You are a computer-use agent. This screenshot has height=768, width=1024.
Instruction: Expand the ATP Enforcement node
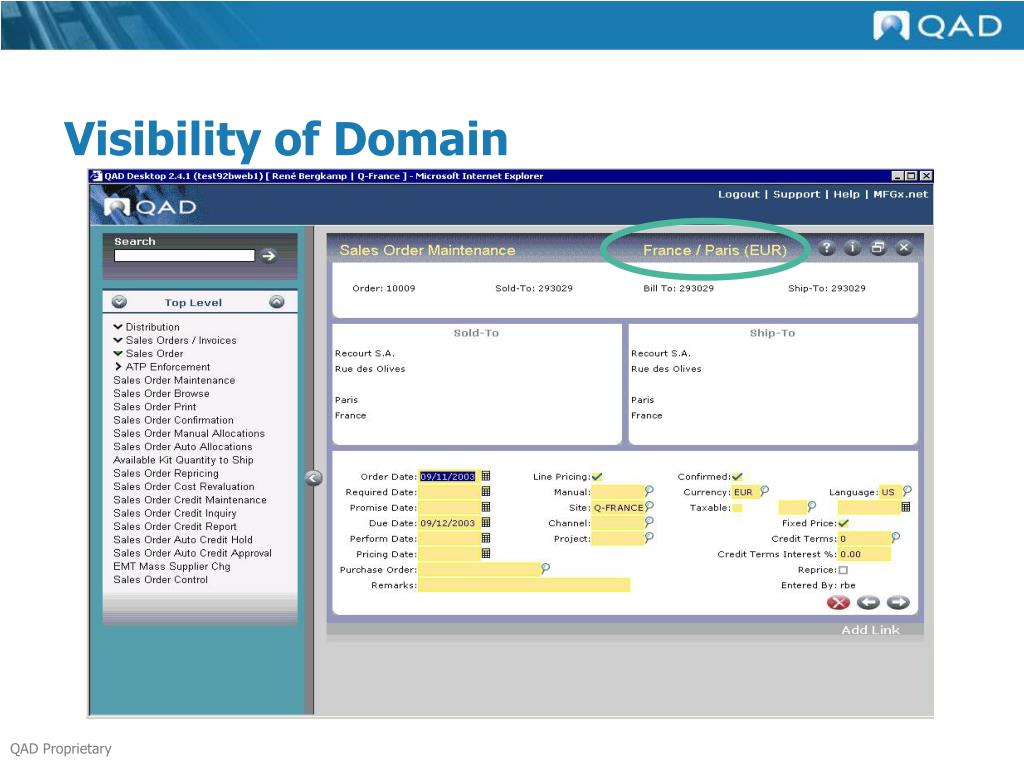pos(118,367)
